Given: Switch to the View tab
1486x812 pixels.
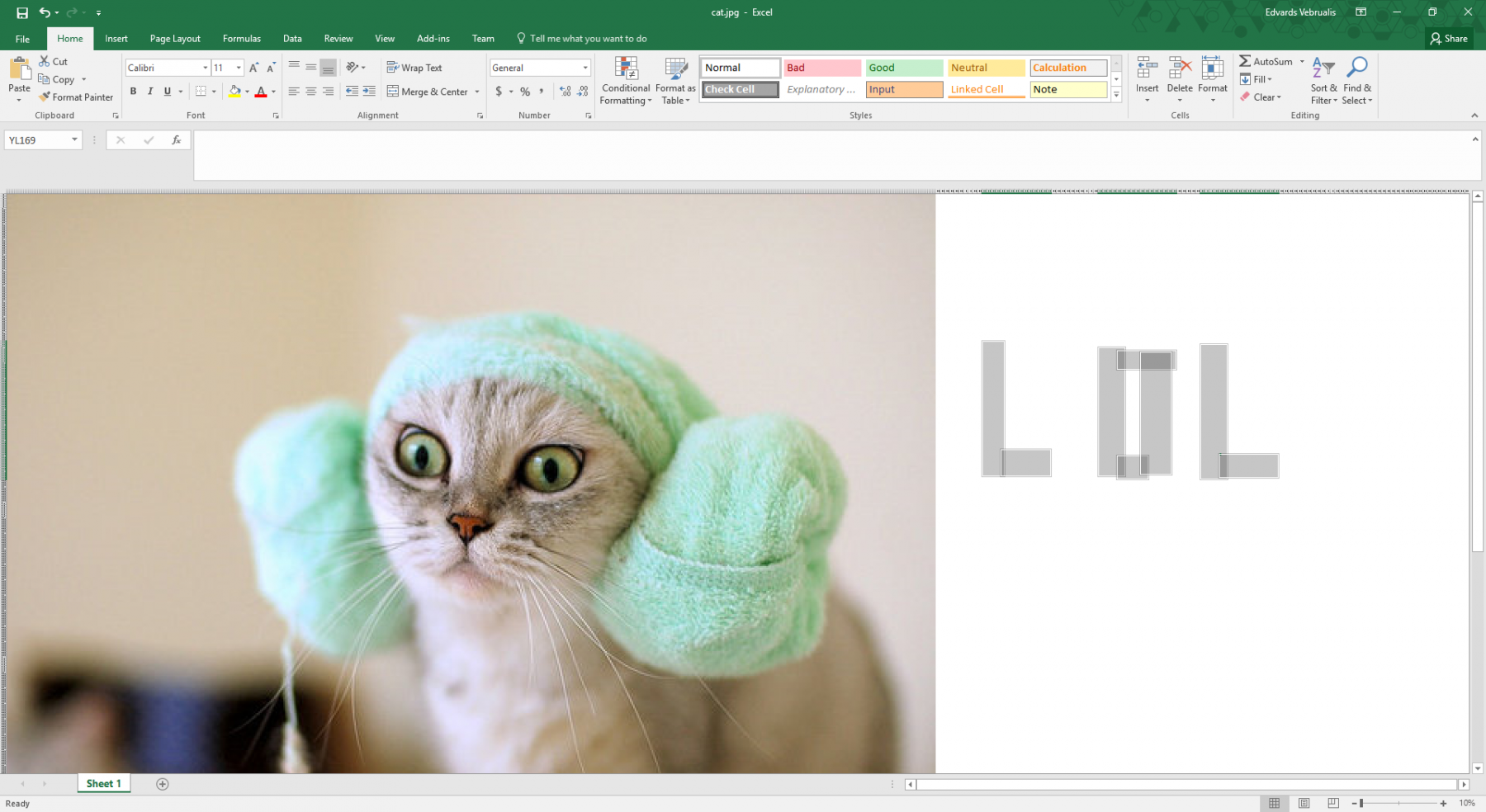Looking at the screenshot, I should click(385, 39).
